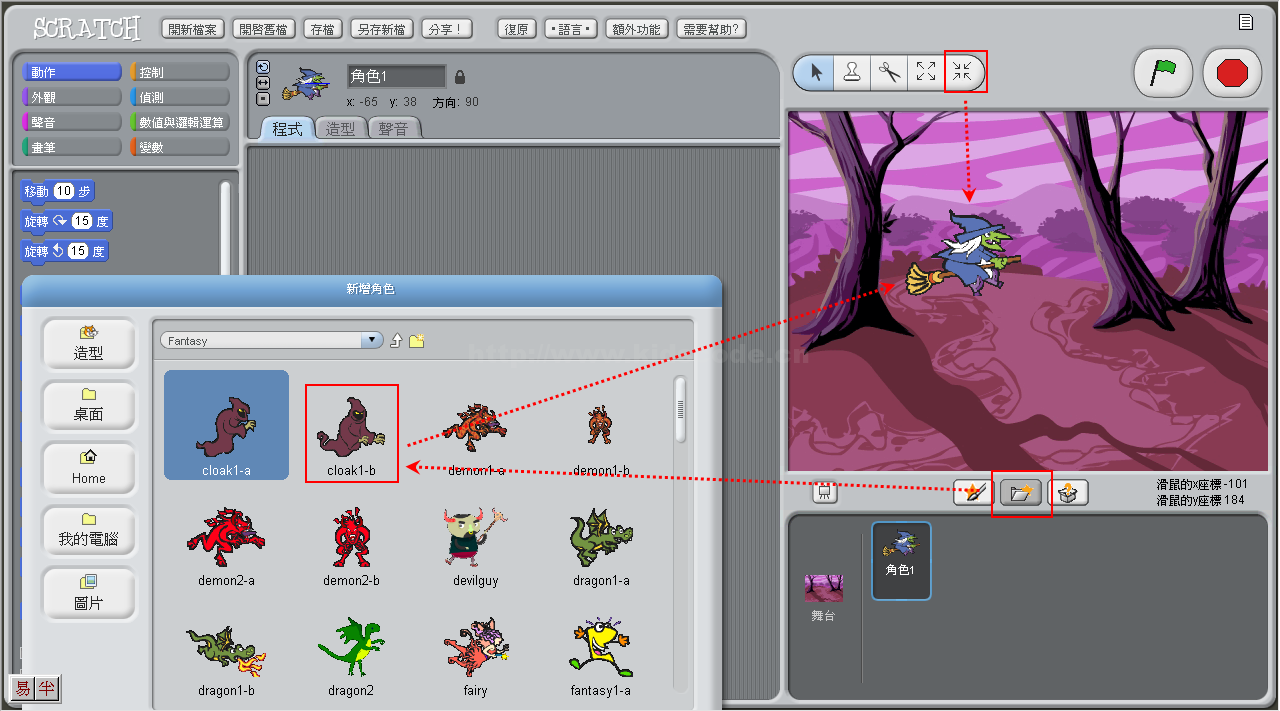Switch to the 聲音 sounds tab
This screenshot has height=711, width=1280.
tap(394, 129)
